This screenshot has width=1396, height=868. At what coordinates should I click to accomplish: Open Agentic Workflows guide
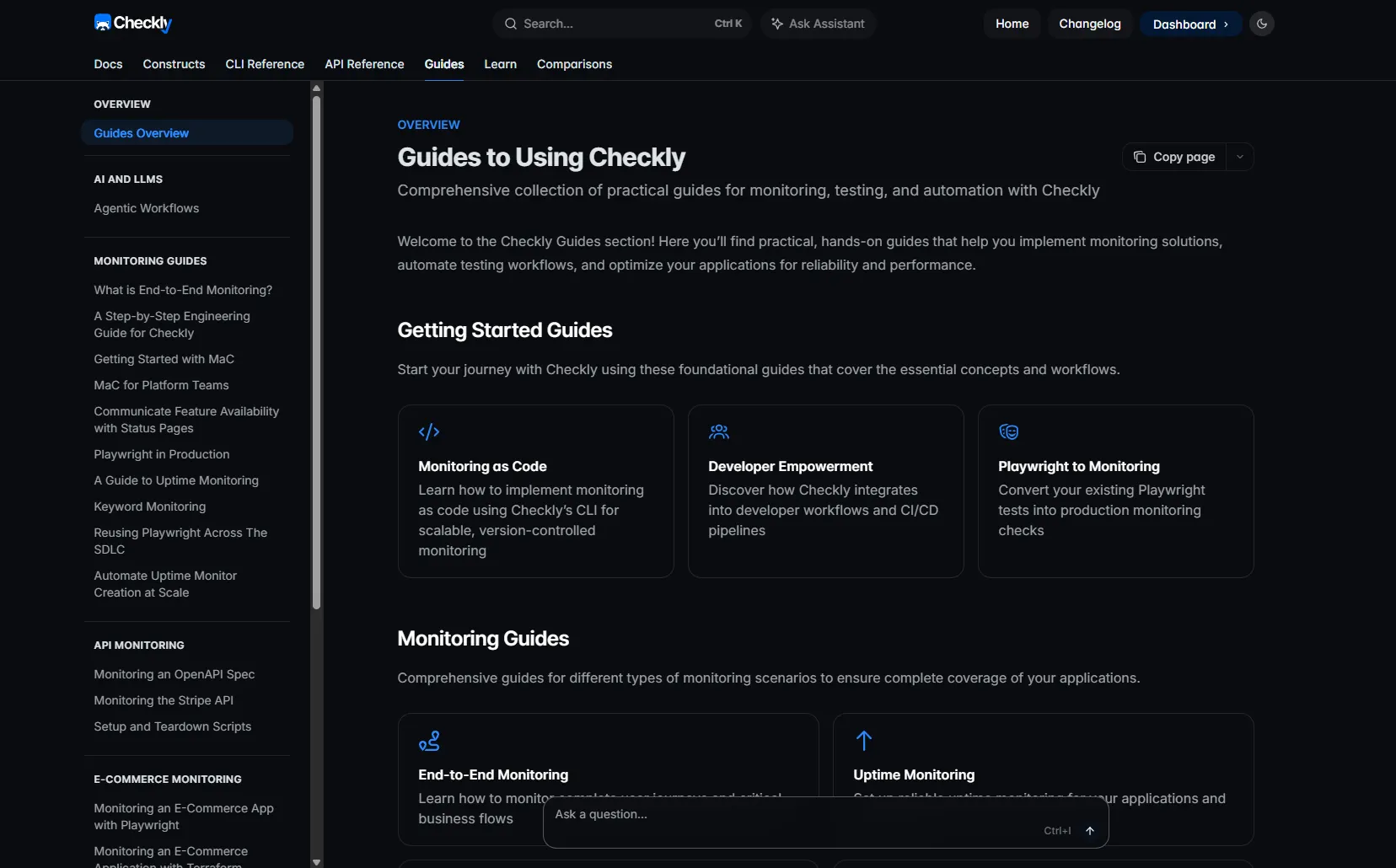(x=147, y=208)
